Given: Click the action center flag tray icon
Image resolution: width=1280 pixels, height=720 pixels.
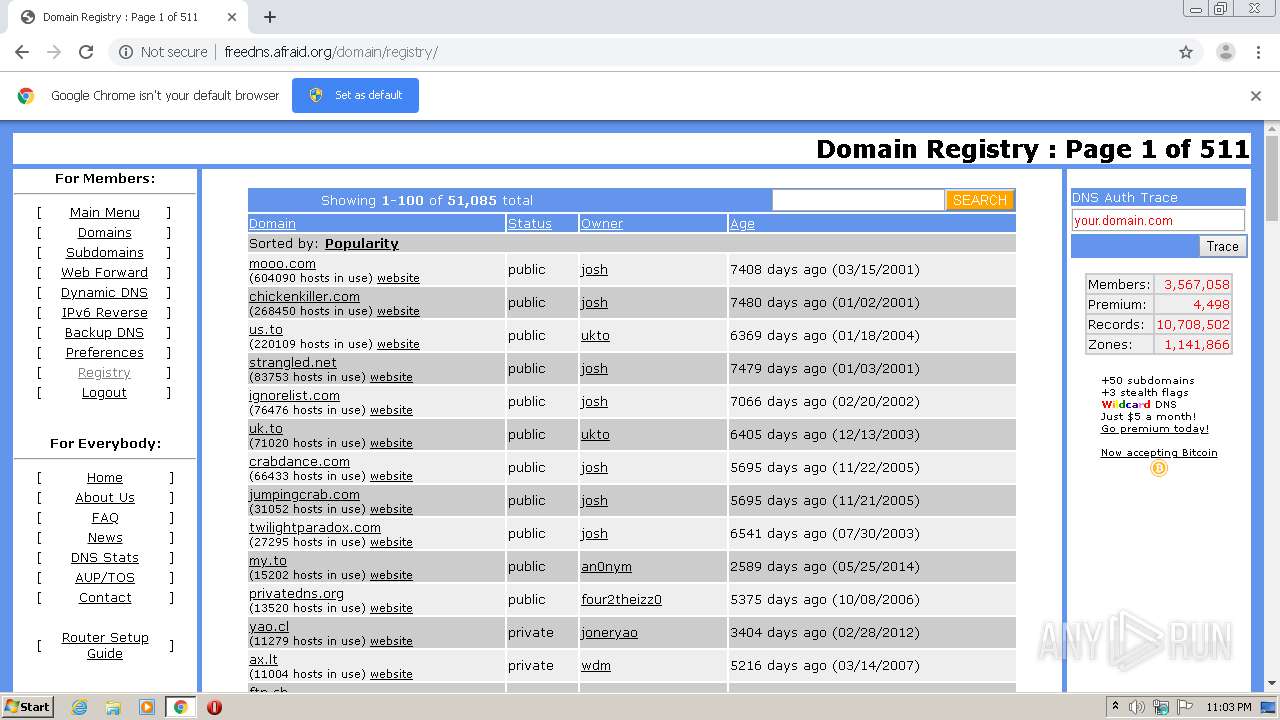Looking at the screenshot, I should 1186,707.
